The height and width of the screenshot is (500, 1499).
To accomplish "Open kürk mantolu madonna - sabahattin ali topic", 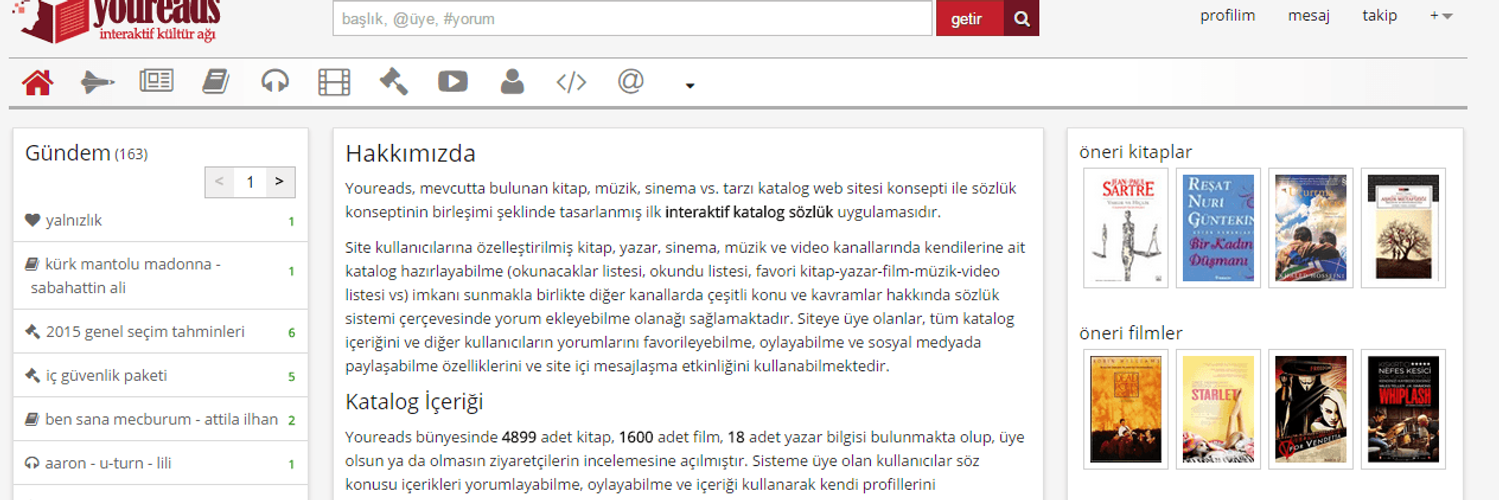I will click(x=125, y=276).
